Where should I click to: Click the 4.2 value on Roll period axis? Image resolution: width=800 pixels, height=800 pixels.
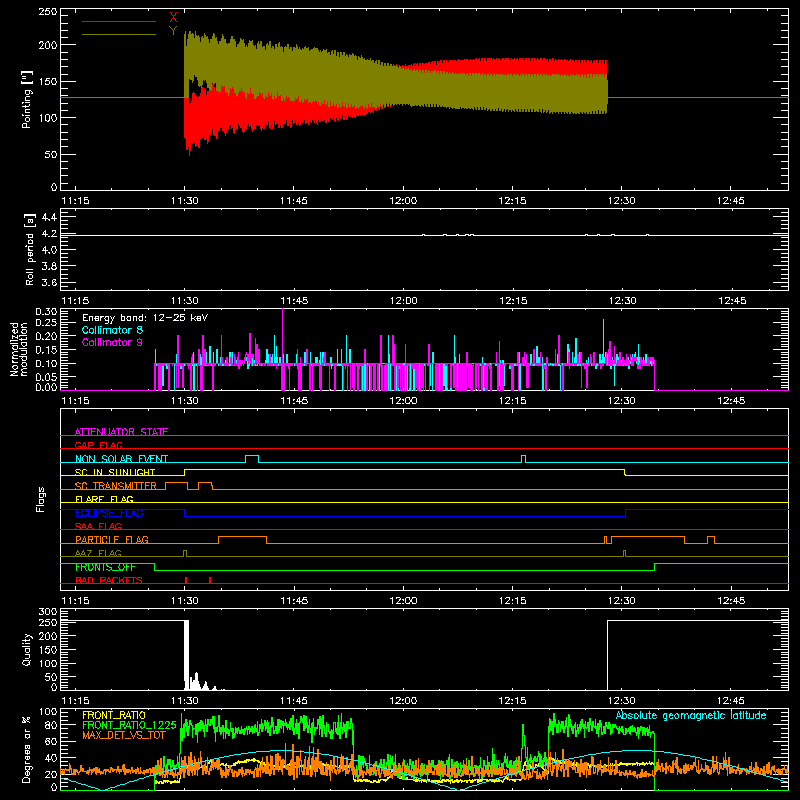49,233
